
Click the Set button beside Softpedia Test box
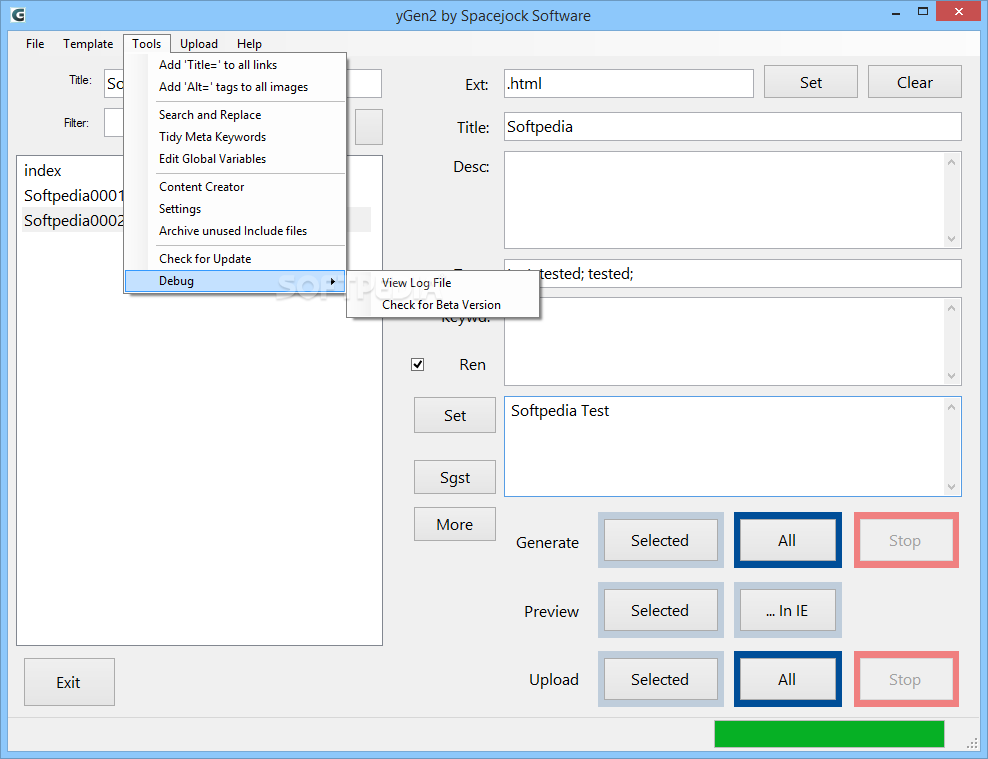pyautogui.click(x=454, y=415)
